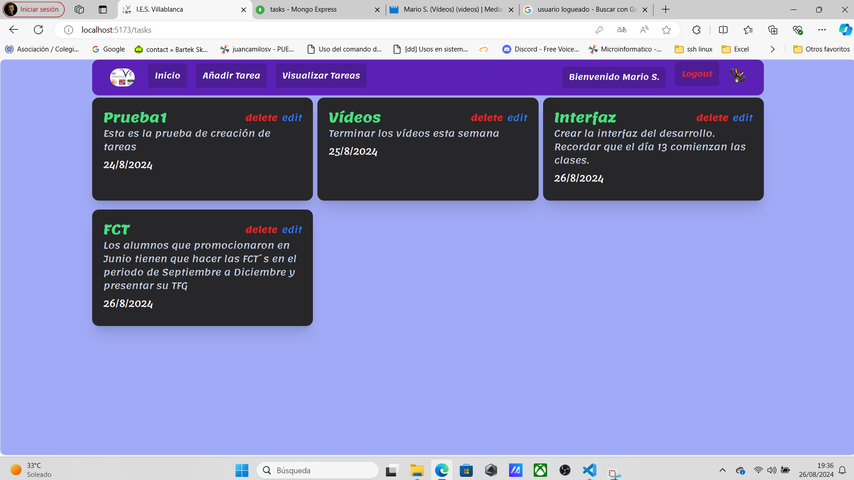
Task: Open browser Settings and more menu
Action: click(822, 30)
